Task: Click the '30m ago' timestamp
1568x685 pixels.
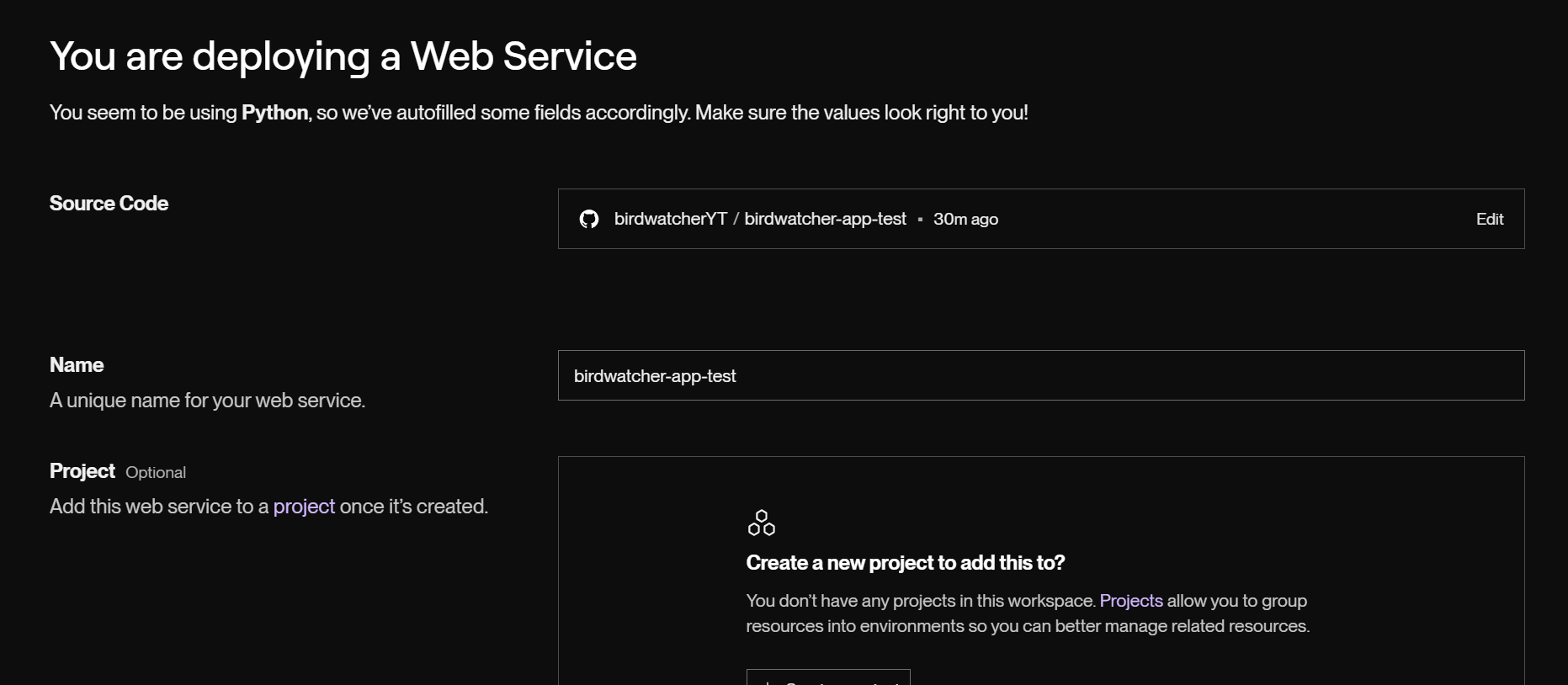Action: 965,219
